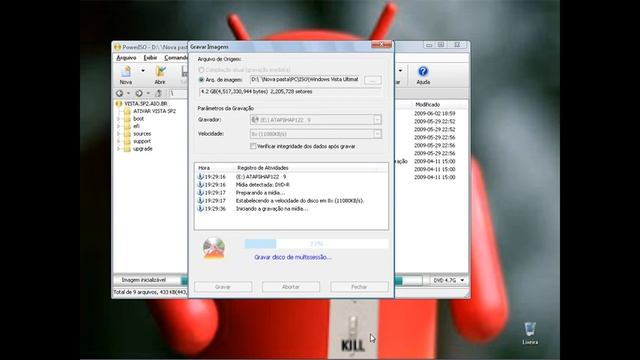Open the Lixeira recycle bin desktop icon
The width and height of the screenshot is (640, 360).
tap(530, 333)
